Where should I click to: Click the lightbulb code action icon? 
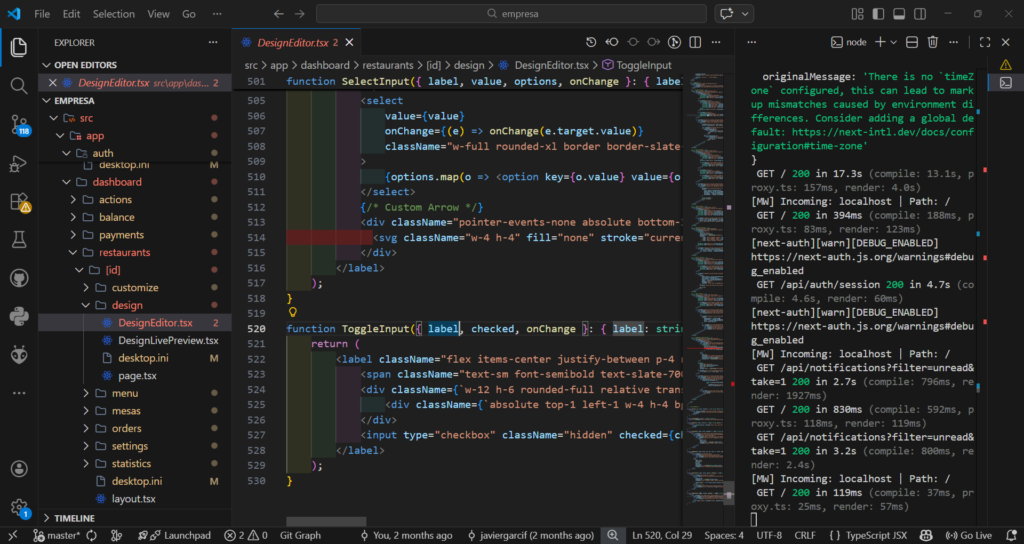[x=294, y=313]
